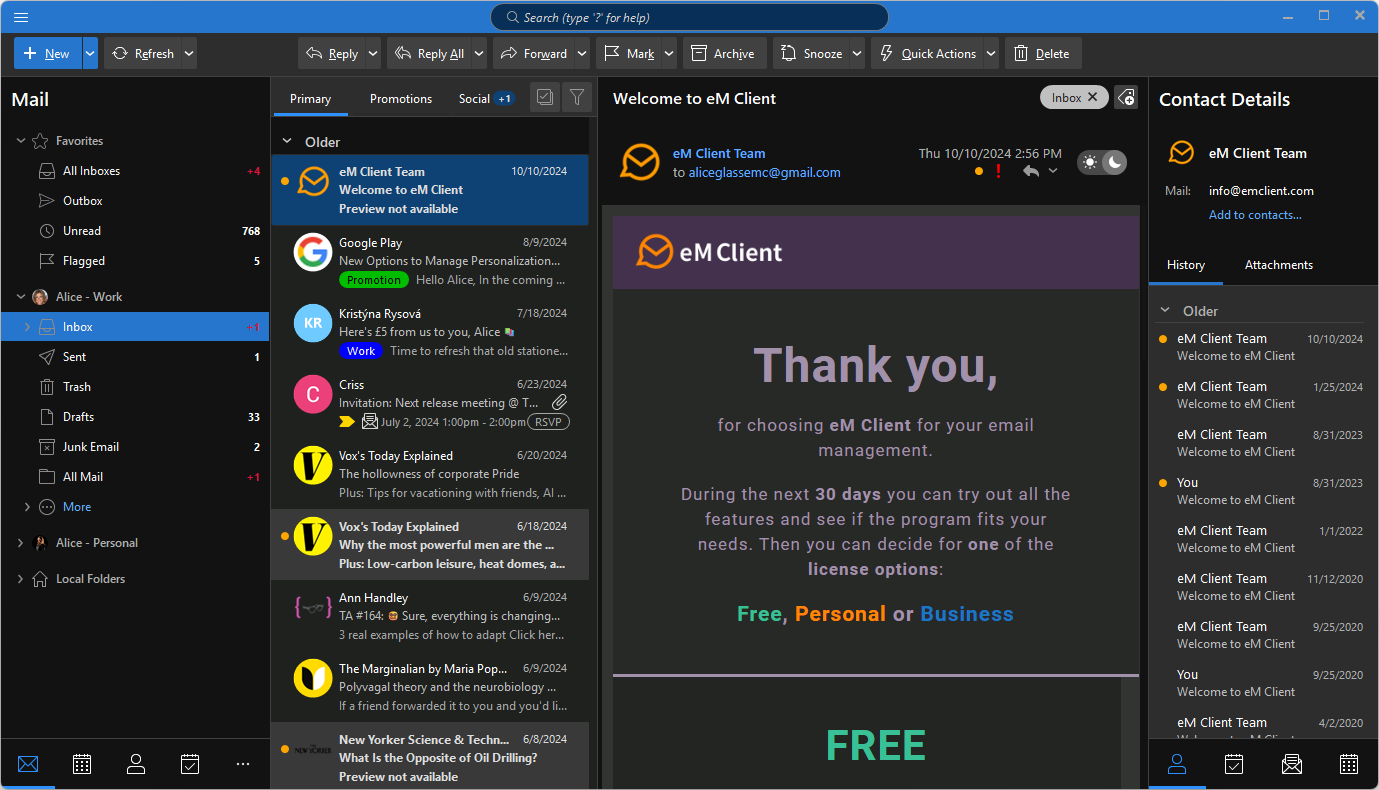Click the RSVP button on Criss invitation

548,422
